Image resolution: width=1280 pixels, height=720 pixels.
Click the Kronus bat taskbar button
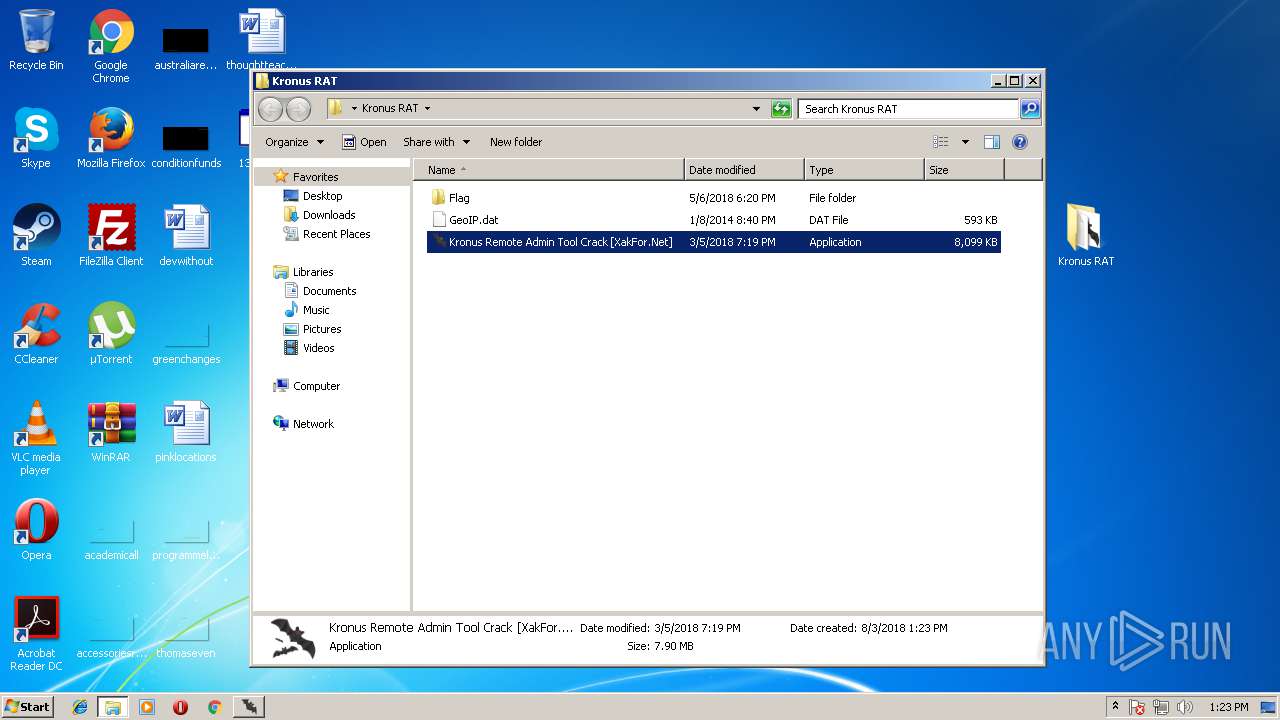click(248, 707)
